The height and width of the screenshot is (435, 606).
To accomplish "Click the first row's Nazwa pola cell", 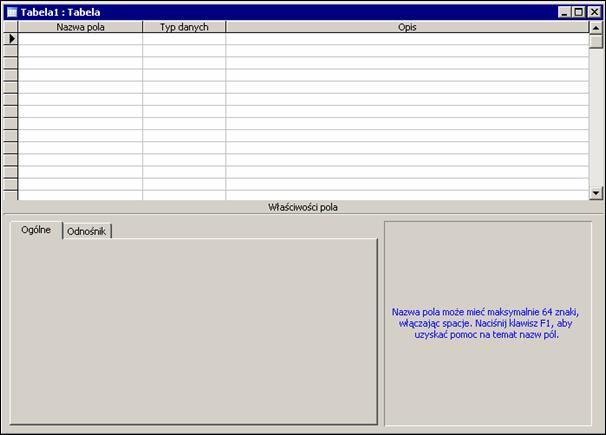I will (80, 39).
